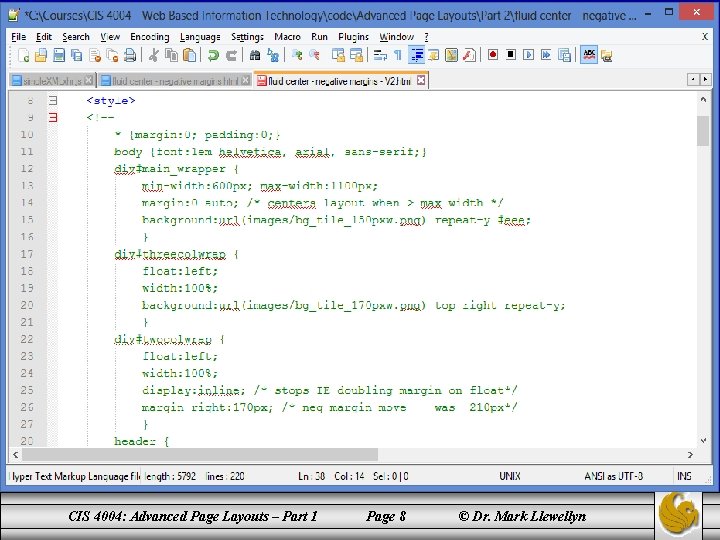
Task: Cut selection with scissors icon
Action: point(153,56)
